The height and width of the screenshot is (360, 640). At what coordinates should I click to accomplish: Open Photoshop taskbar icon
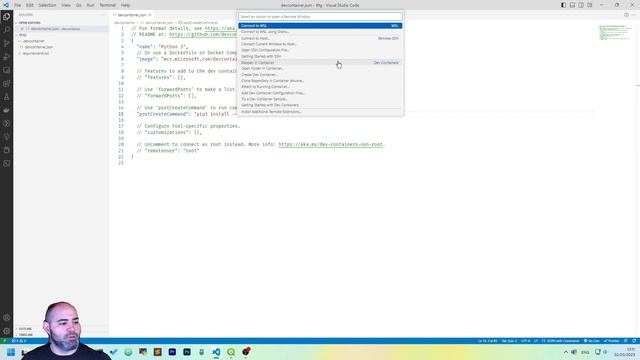[187, 352]
